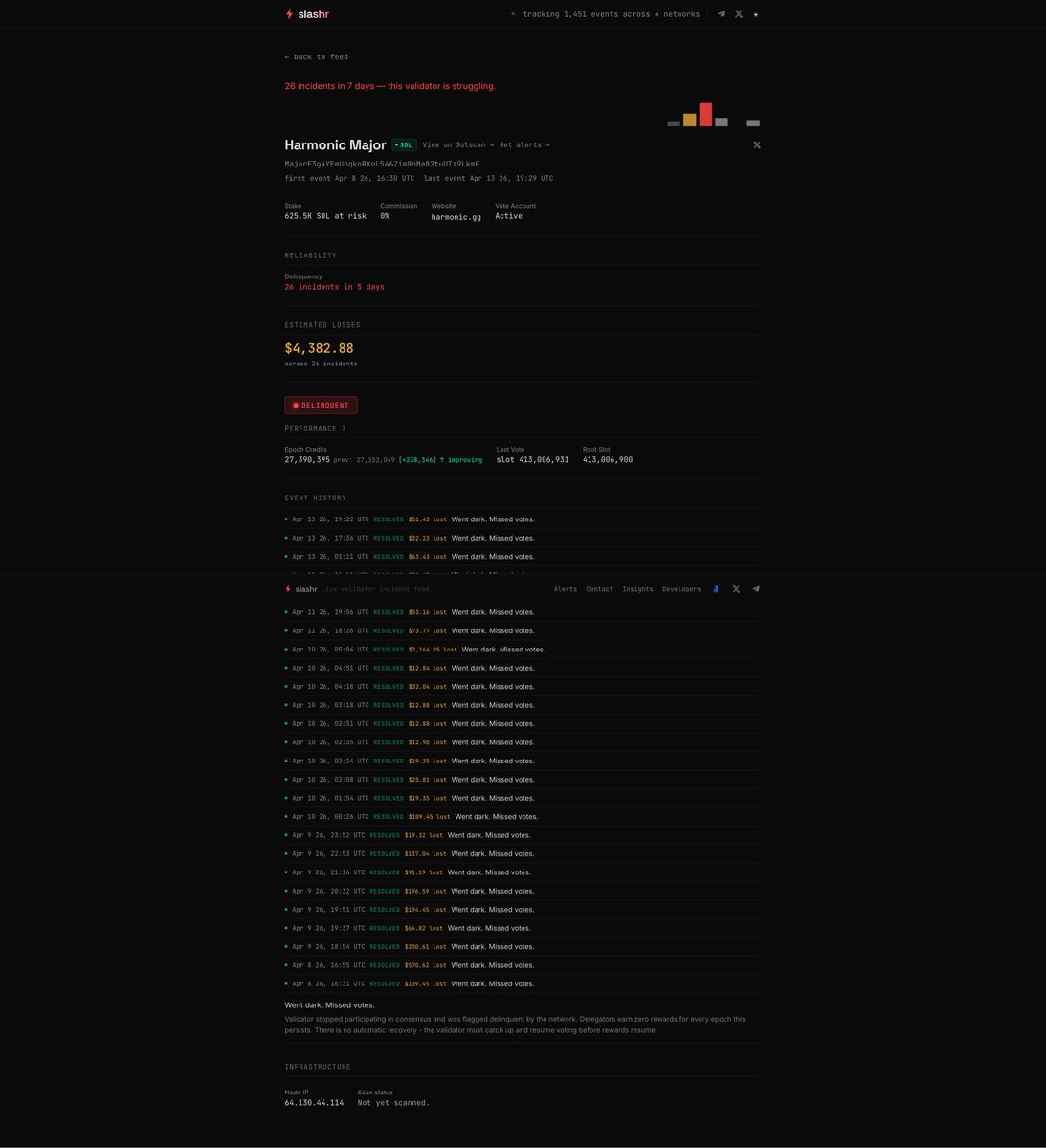Click the red '26 incidents in 7 days' warning
The width and height of the screenshot is (1046, 1148).
tap(390, 86)
